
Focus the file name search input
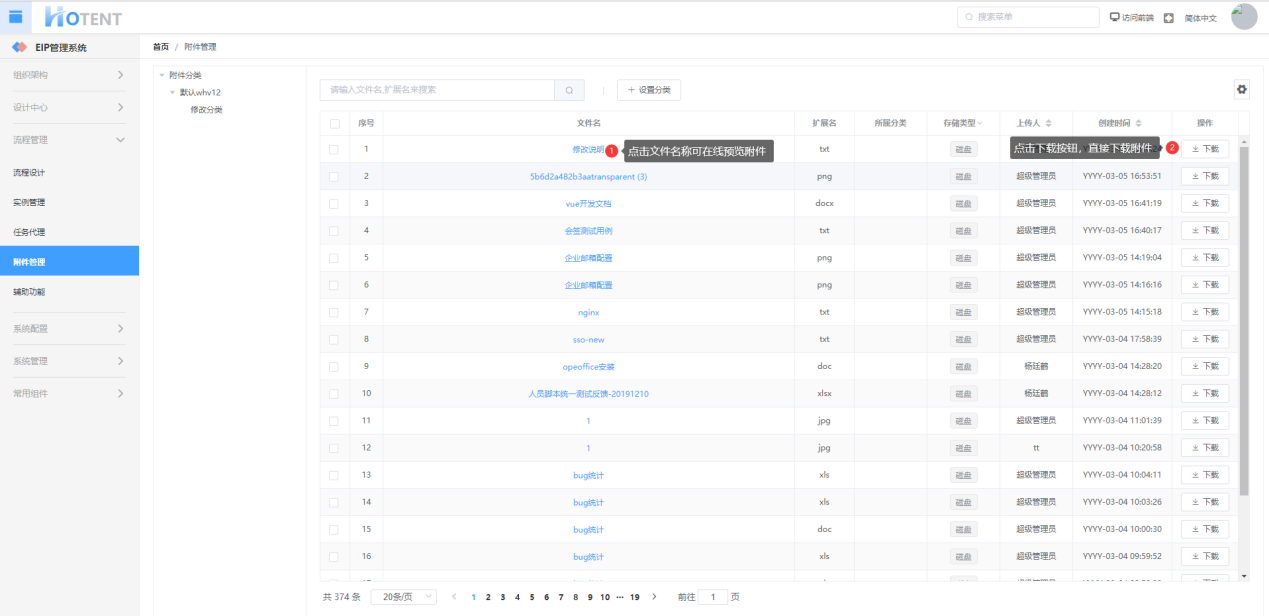(437, 90)
